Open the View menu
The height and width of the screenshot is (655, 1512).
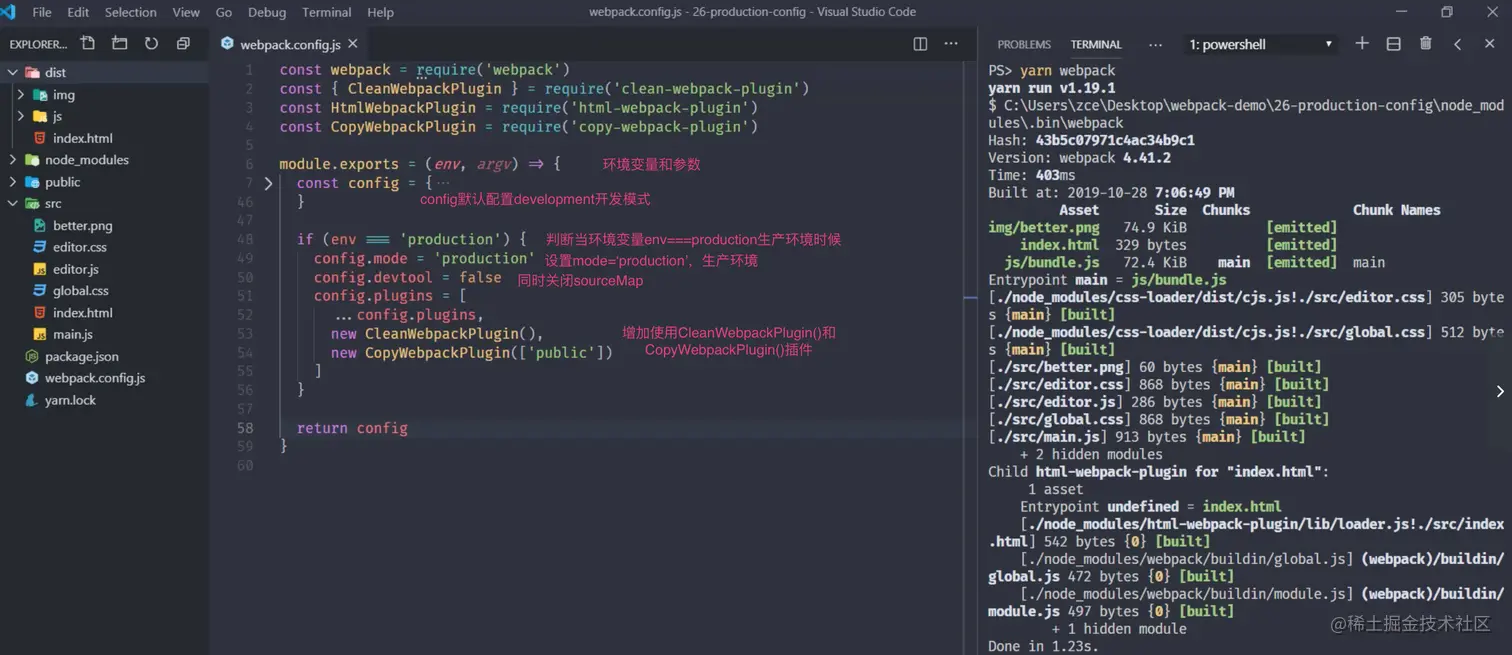pyautogui.click(x=186, y=12)
